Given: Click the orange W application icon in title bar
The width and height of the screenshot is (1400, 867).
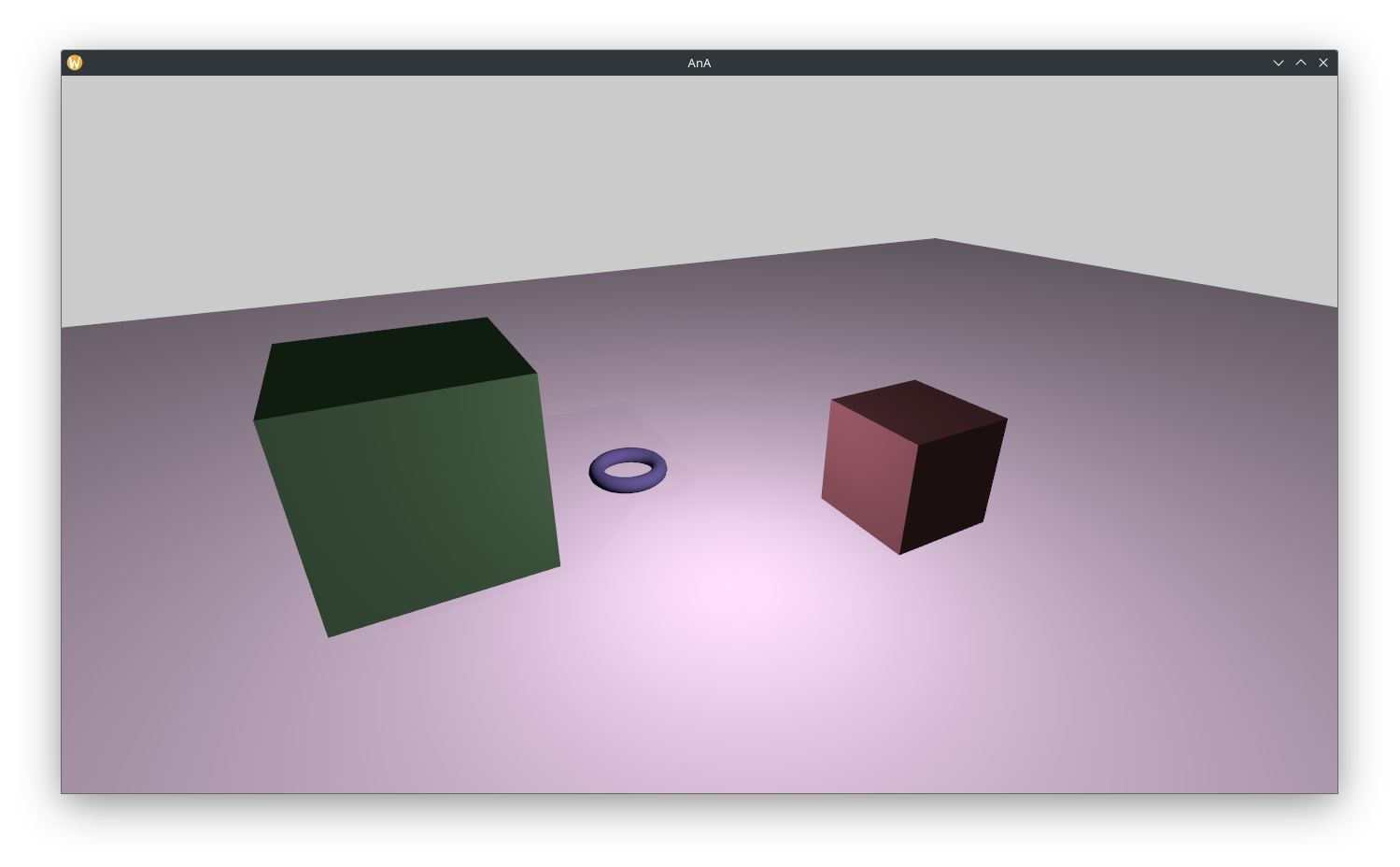Looking at the screenshot, I should (75, 63).
